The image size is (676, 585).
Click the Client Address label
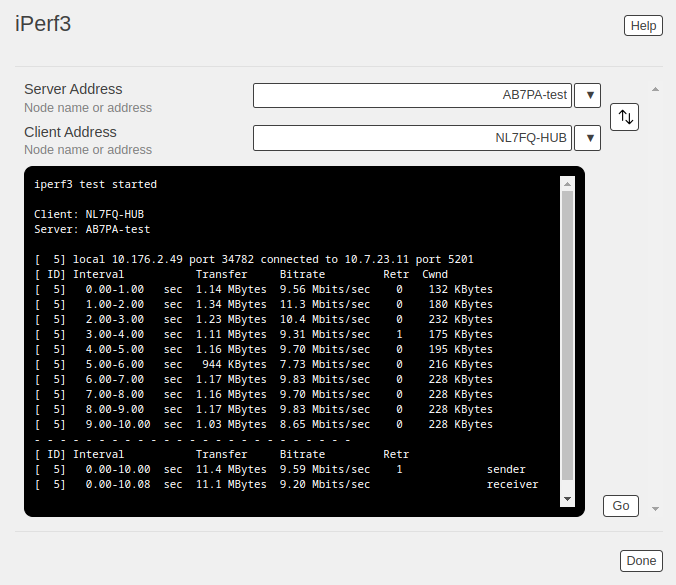70,132
